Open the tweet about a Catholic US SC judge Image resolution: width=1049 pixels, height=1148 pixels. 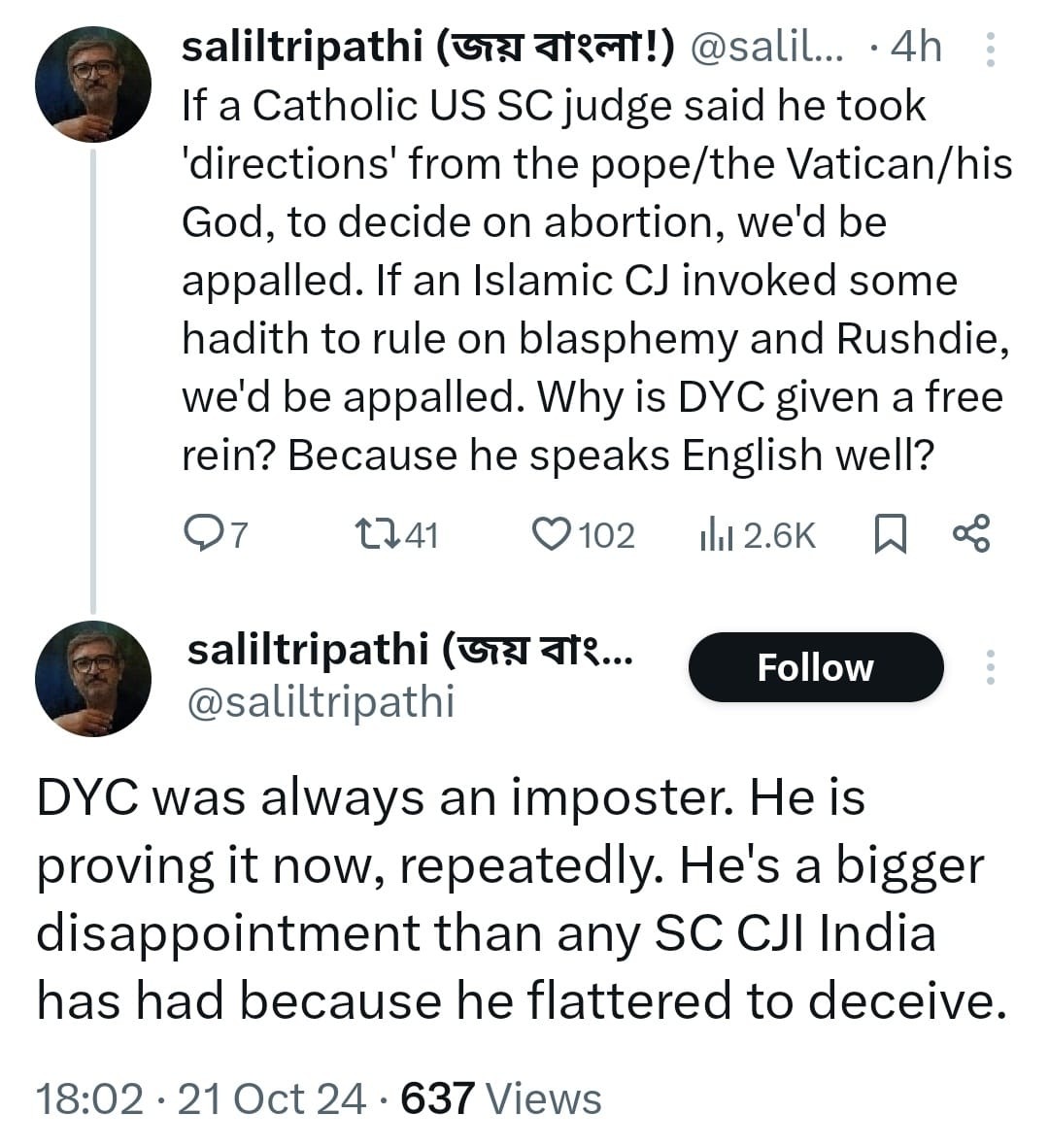(594, 280)
